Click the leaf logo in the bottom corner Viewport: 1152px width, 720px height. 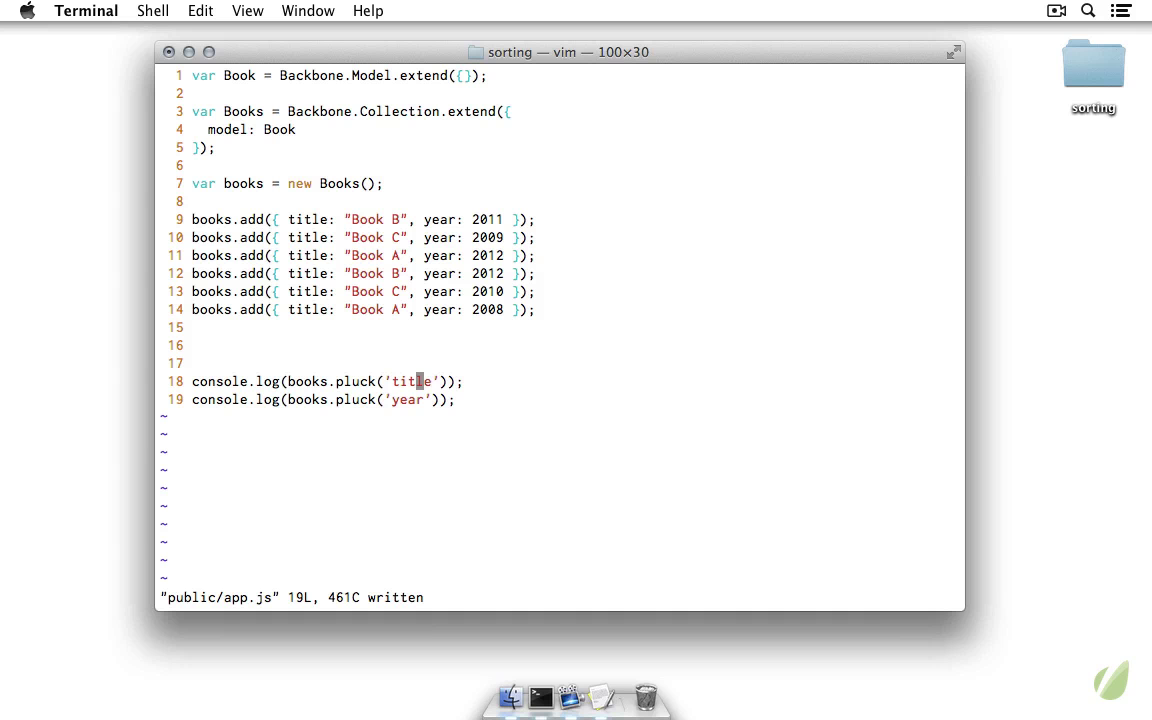[1111, 680]
